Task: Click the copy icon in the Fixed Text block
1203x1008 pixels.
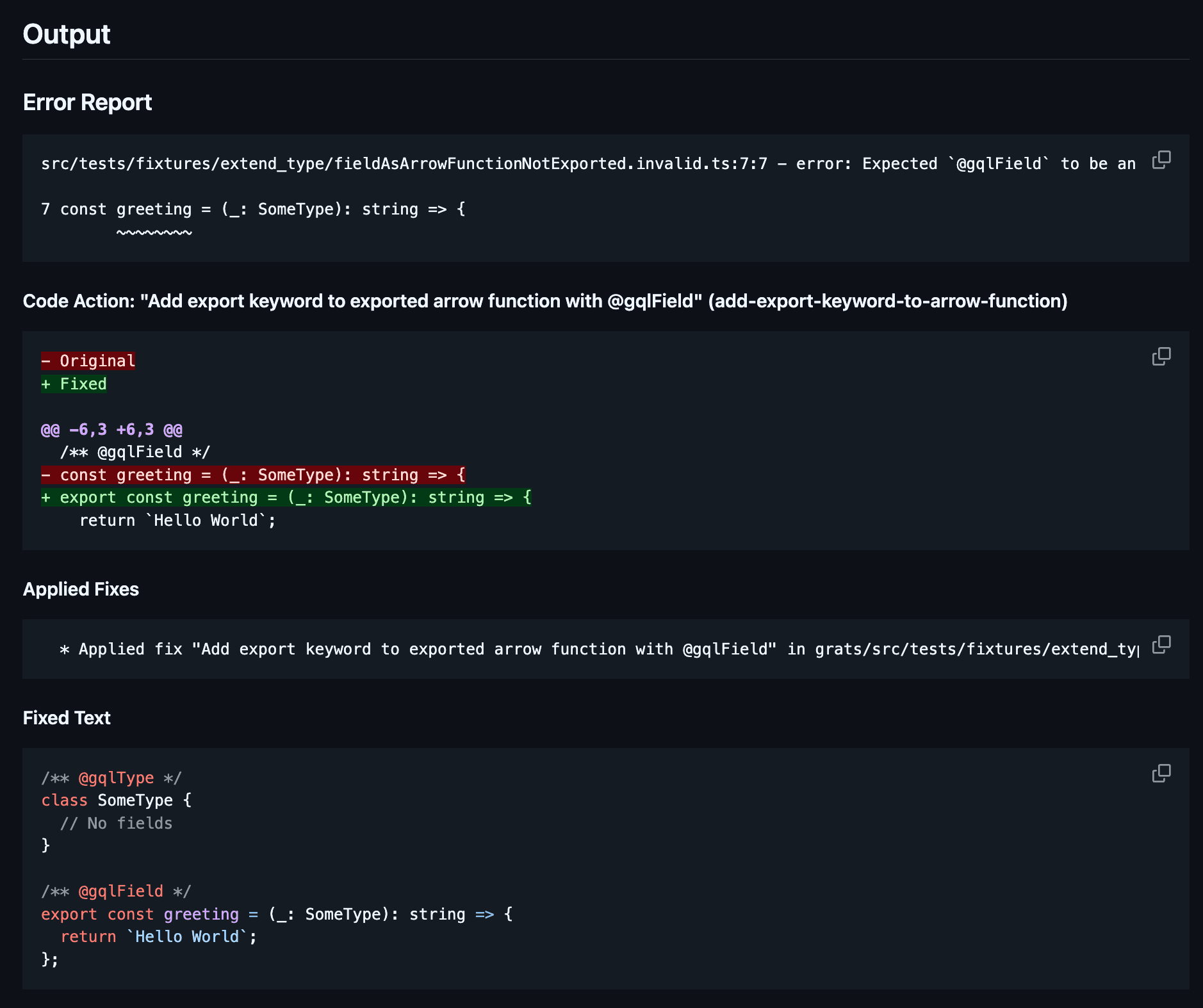Action: (1162, 774)
